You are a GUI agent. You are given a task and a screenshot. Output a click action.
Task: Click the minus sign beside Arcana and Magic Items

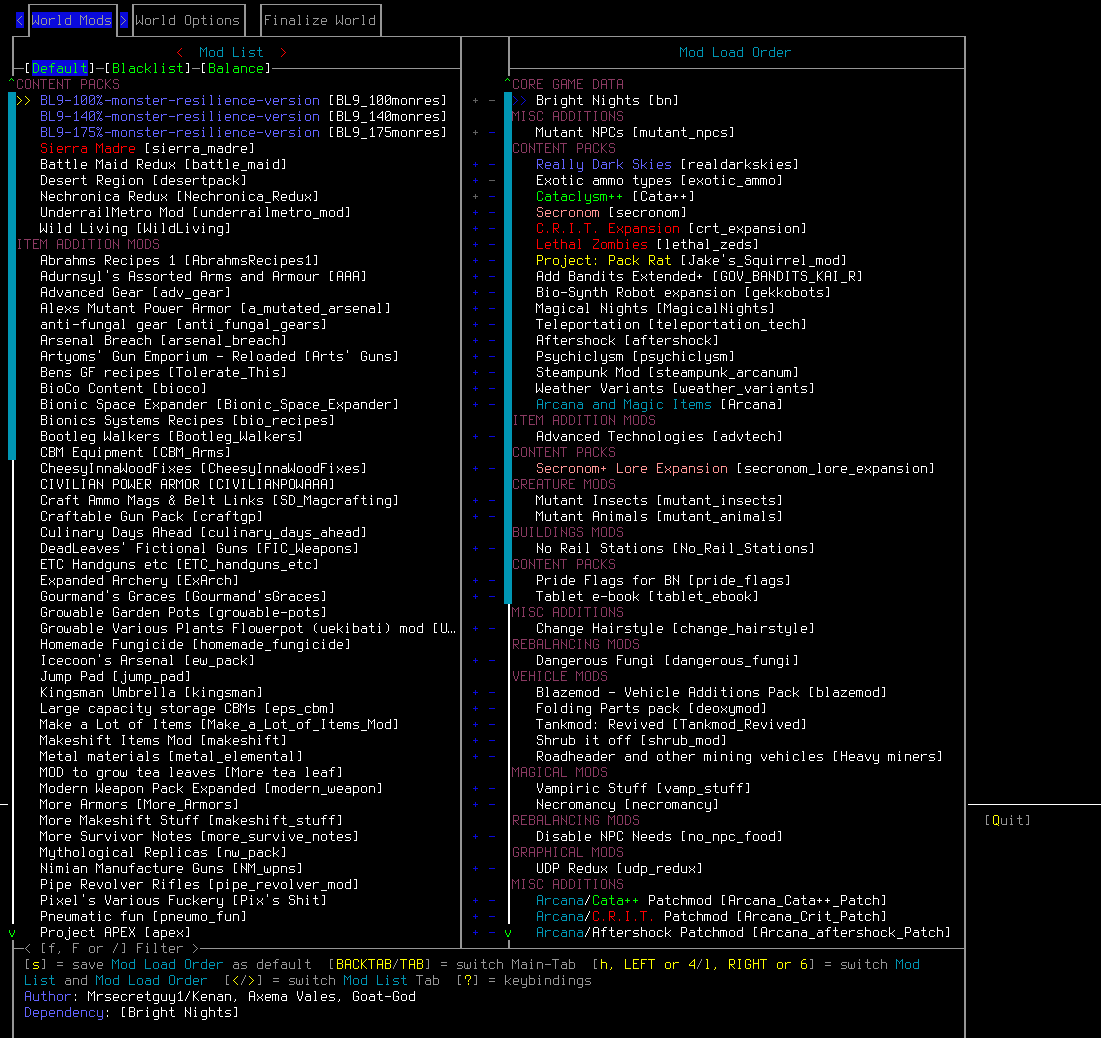coord(492,405)
